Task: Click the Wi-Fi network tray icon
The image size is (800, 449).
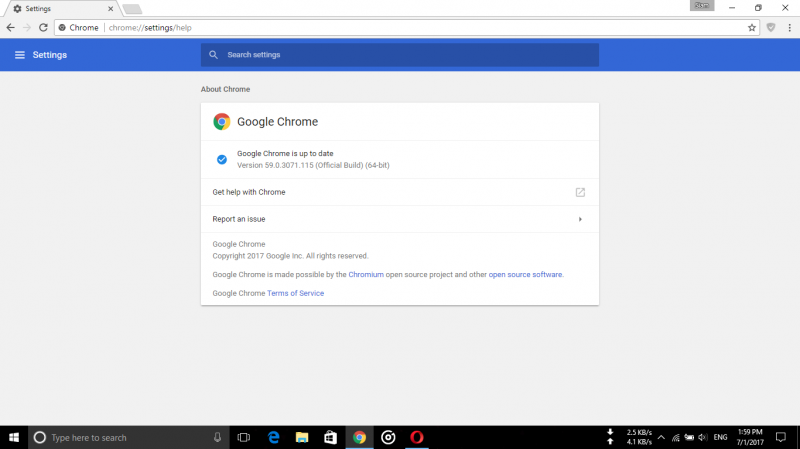Action: 676,437
